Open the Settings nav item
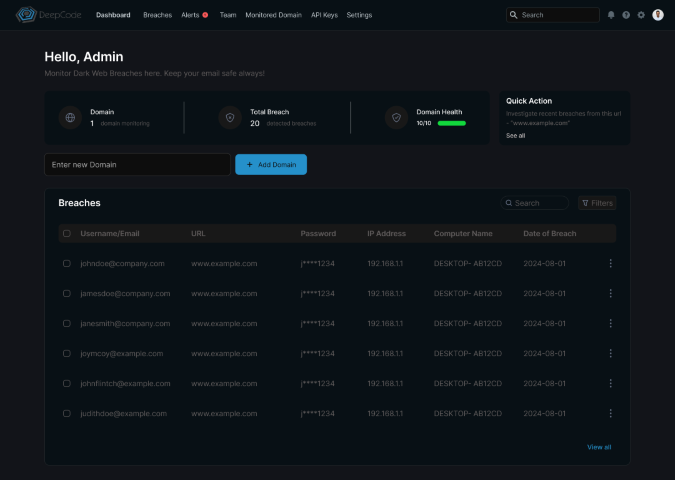675x480 pixels. pos(359,15)
